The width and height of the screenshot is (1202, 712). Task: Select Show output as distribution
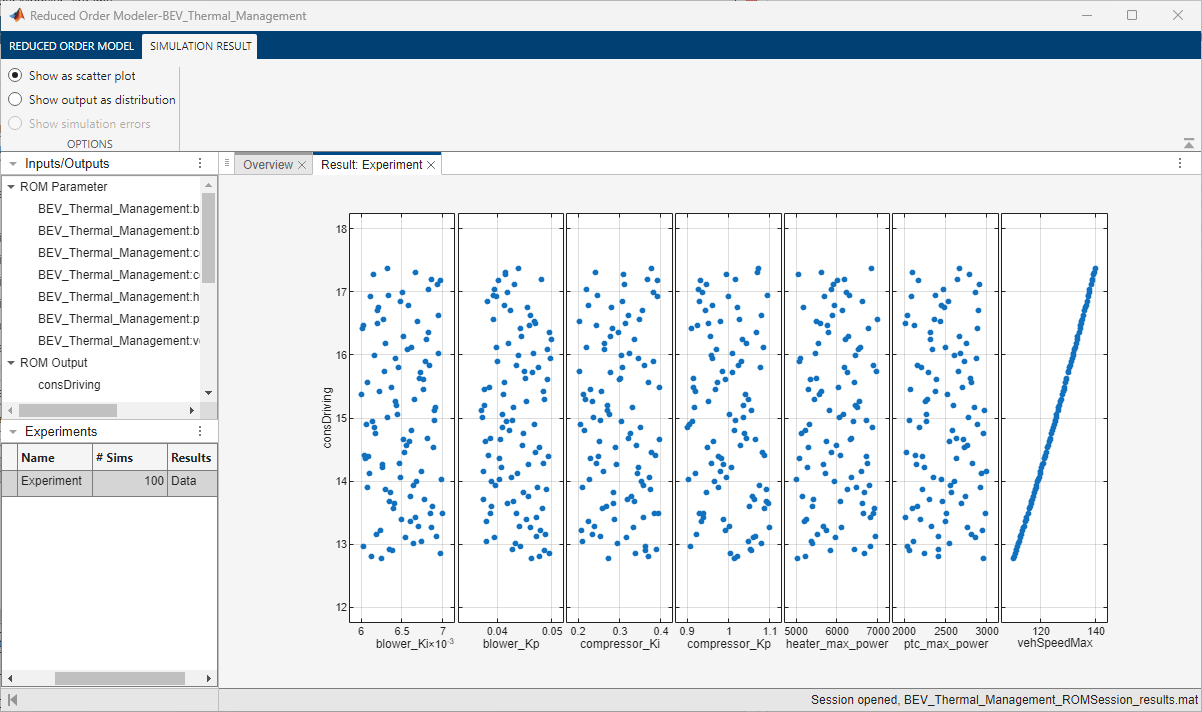[x=15, y=99]
